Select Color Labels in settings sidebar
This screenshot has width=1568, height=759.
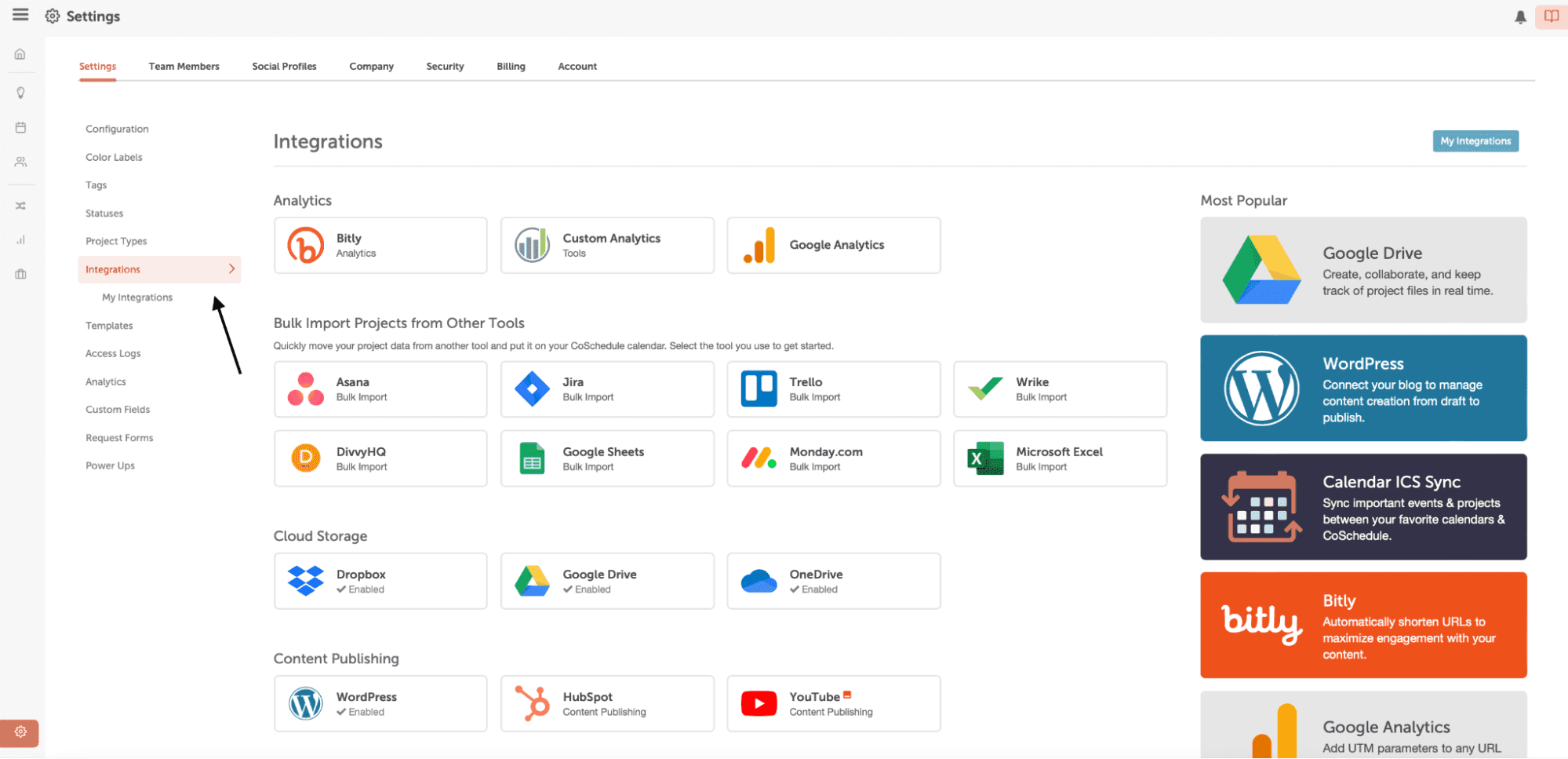pos(114,157)
